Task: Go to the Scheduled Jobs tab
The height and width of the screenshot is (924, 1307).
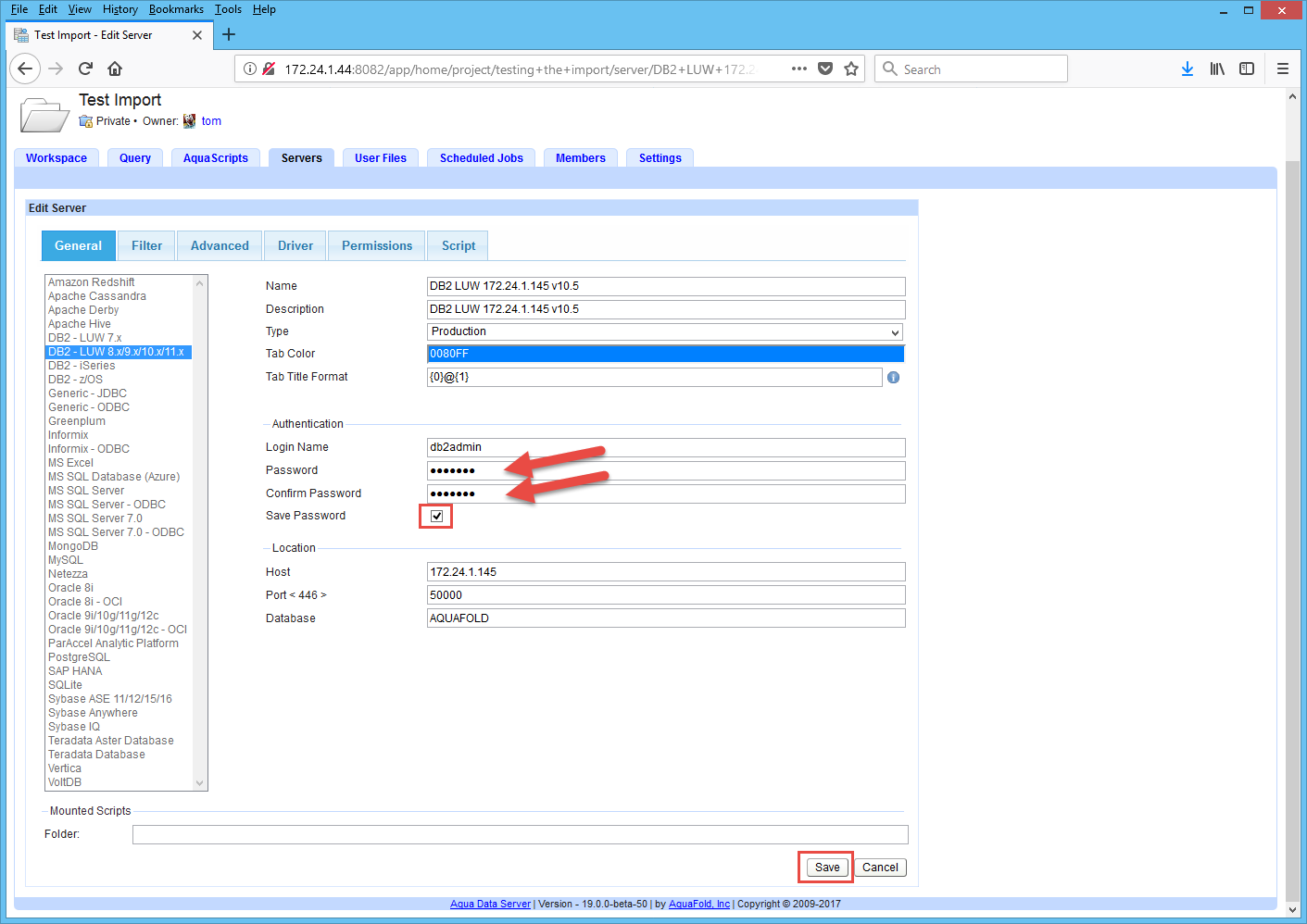Action: 482,158
